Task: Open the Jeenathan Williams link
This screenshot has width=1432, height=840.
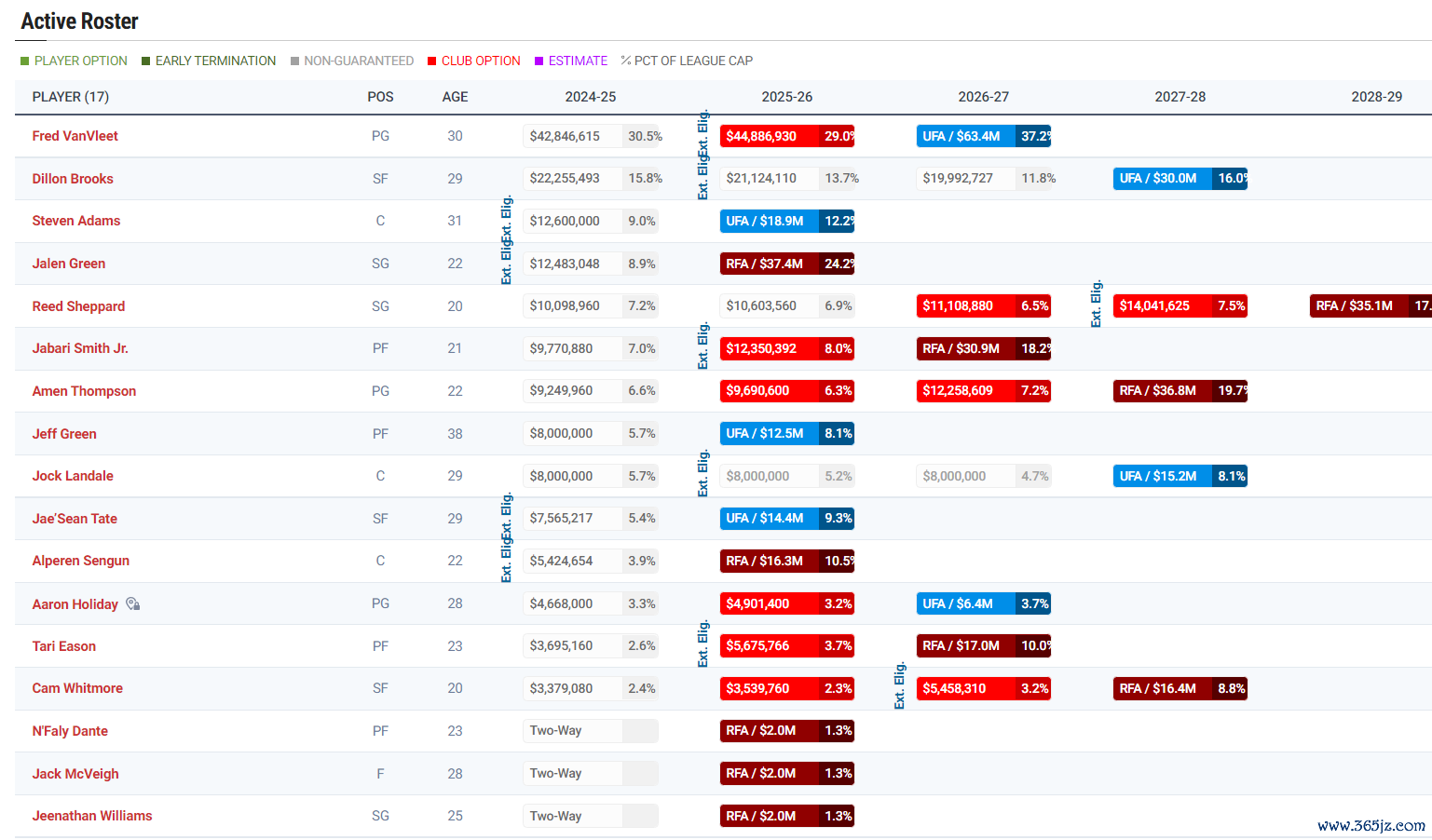Action: [x=92, y=816]
